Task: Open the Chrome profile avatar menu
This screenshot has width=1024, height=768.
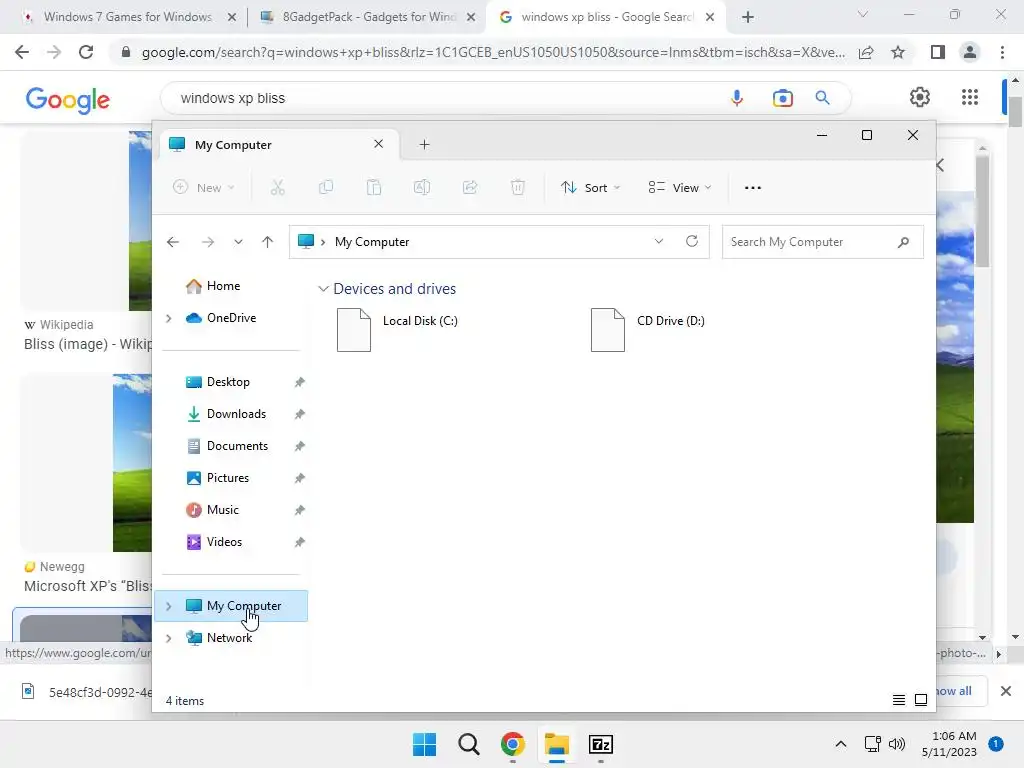Action: tap(970, 52)
